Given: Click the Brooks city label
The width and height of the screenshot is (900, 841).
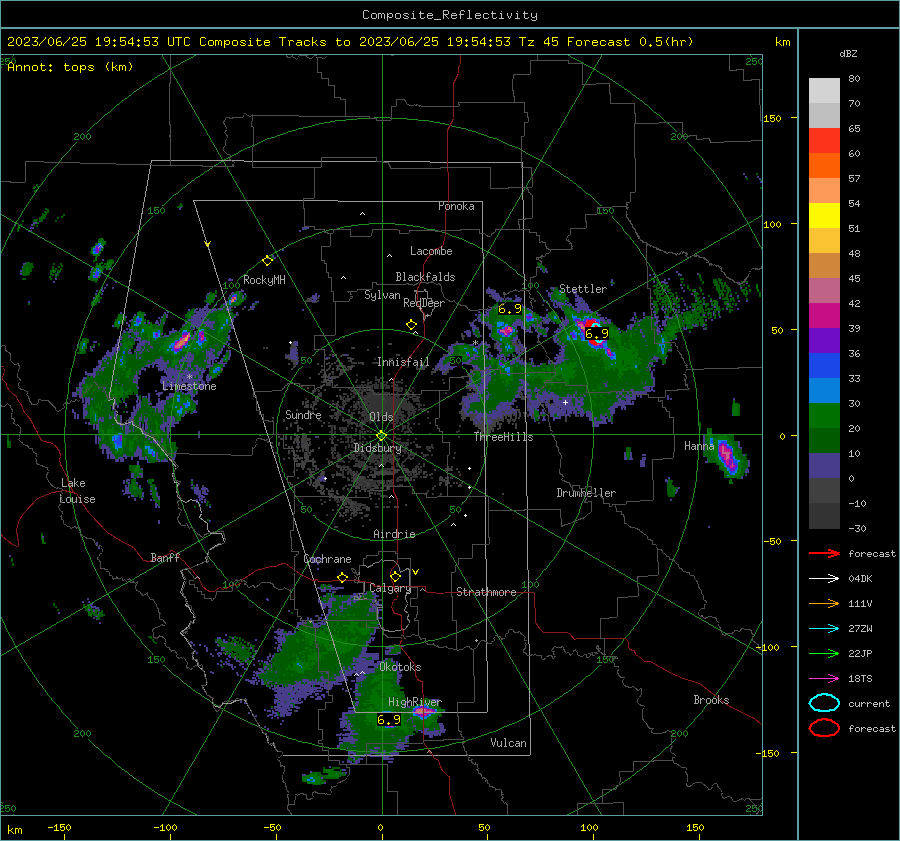Looking at the screenshot, I should (x=711, y=700).
